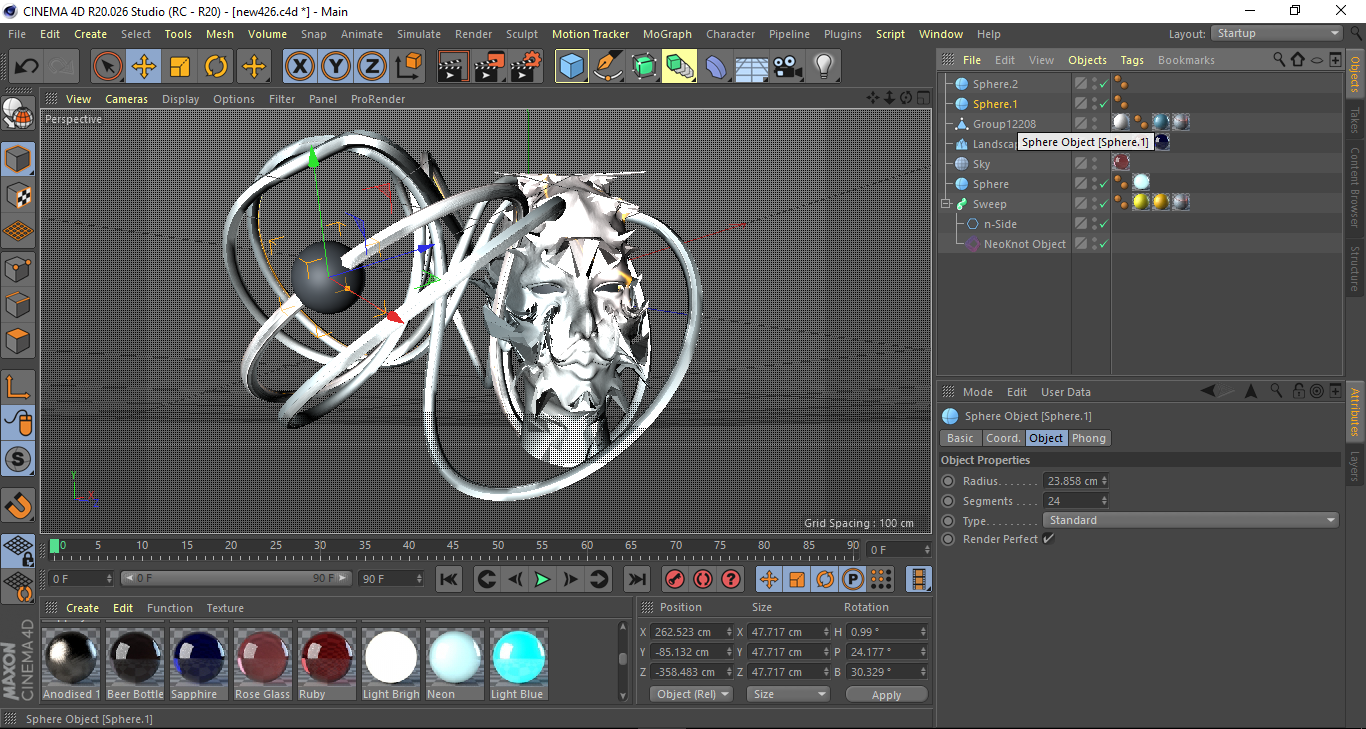The height and width of the screenshot is (729, 1366).
Task: Open the Simulate menu
Action: 418,34
